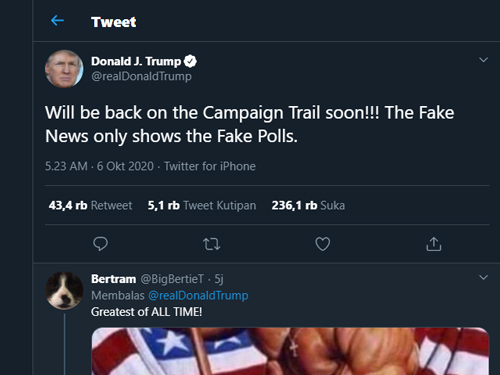500x375 pixels.
Task: Retweet using the retweet arrows icon
Action: click(212, 244)
